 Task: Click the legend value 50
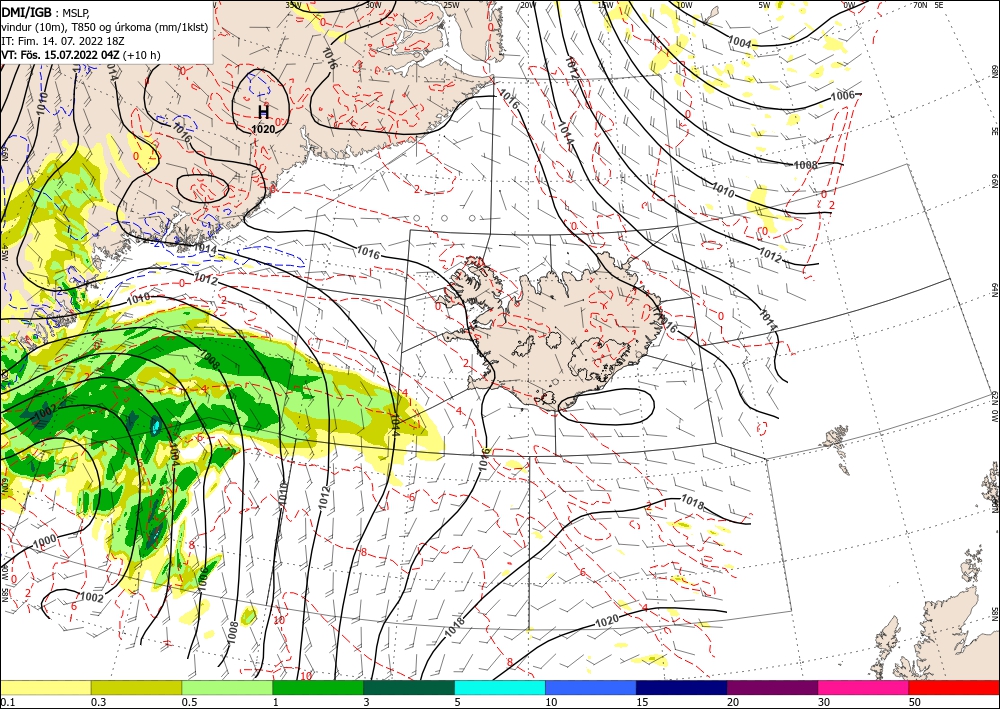pyautogui.click(x=915, y=702)
